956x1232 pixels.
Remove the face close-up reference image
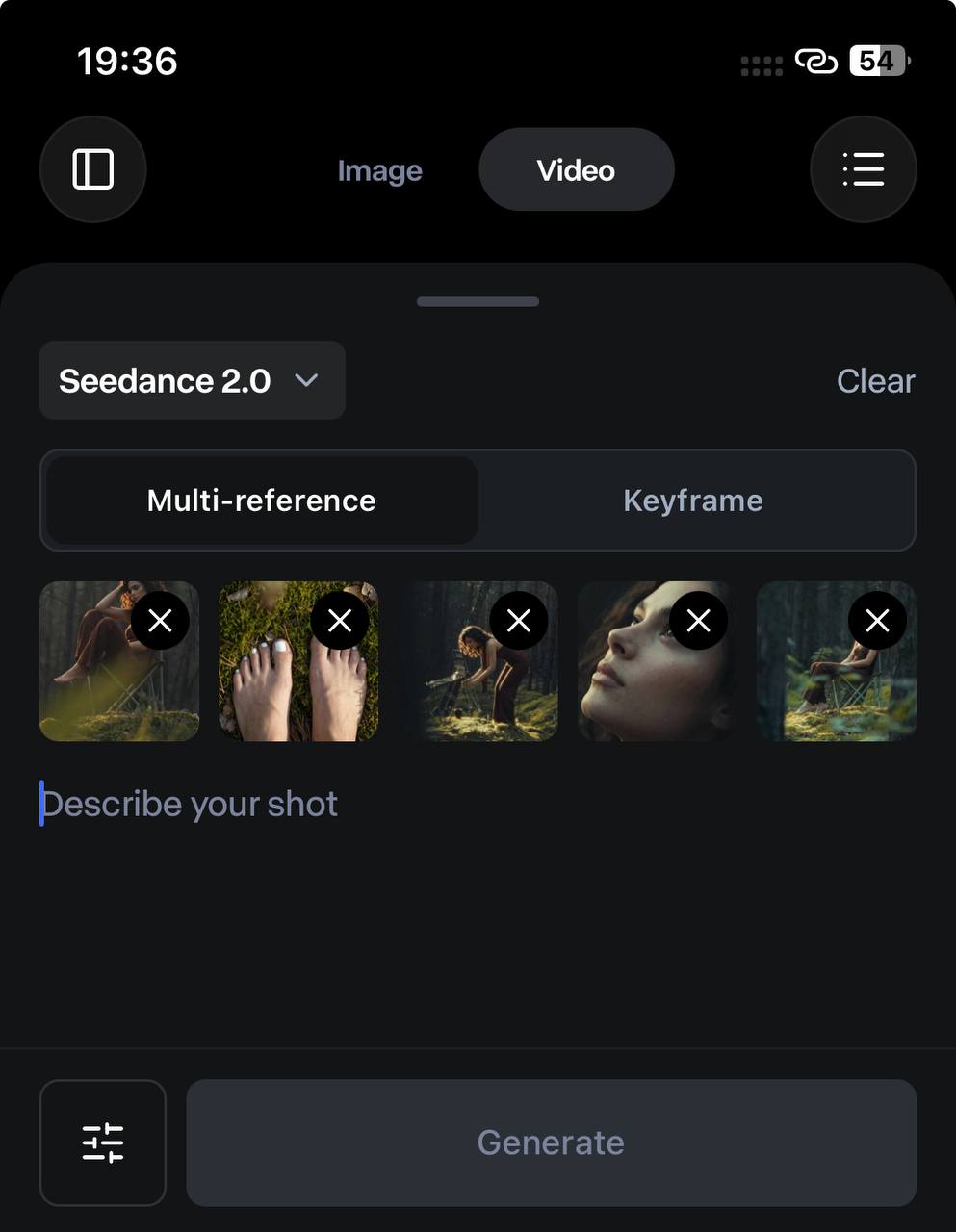[x=699, y=621]
